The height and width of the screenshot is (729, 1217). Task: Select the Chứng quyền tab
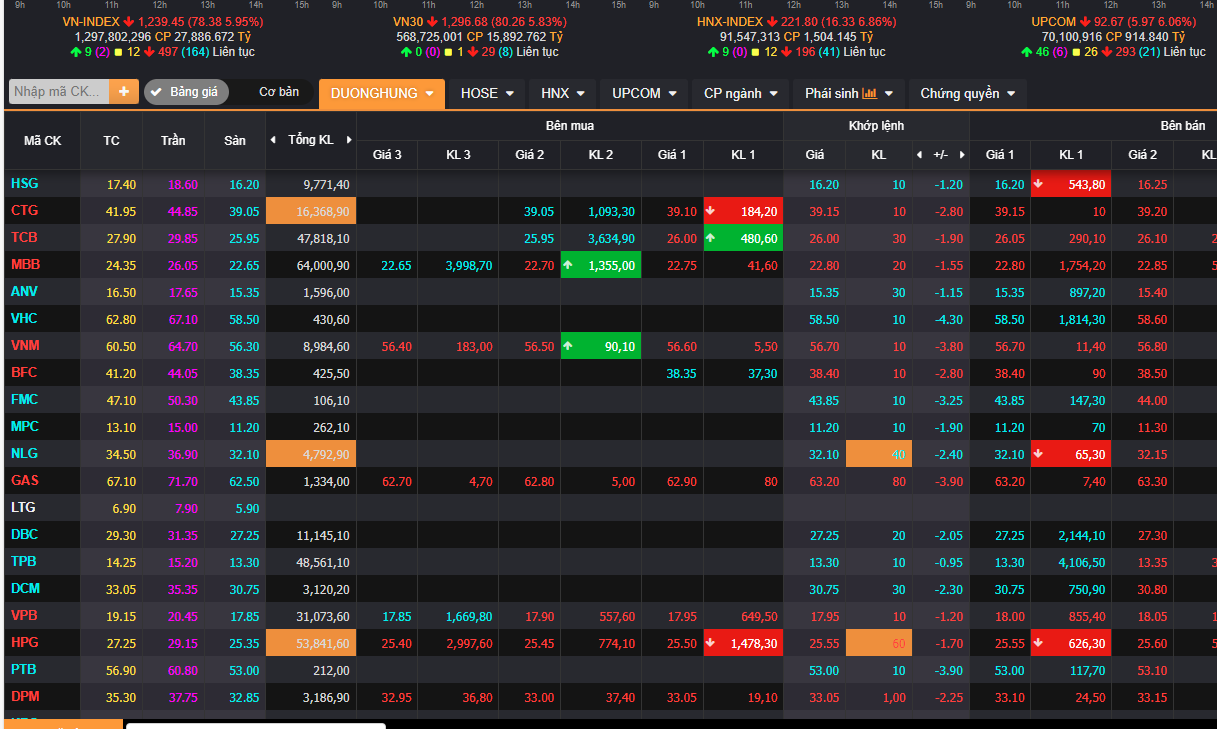(967, 93)
